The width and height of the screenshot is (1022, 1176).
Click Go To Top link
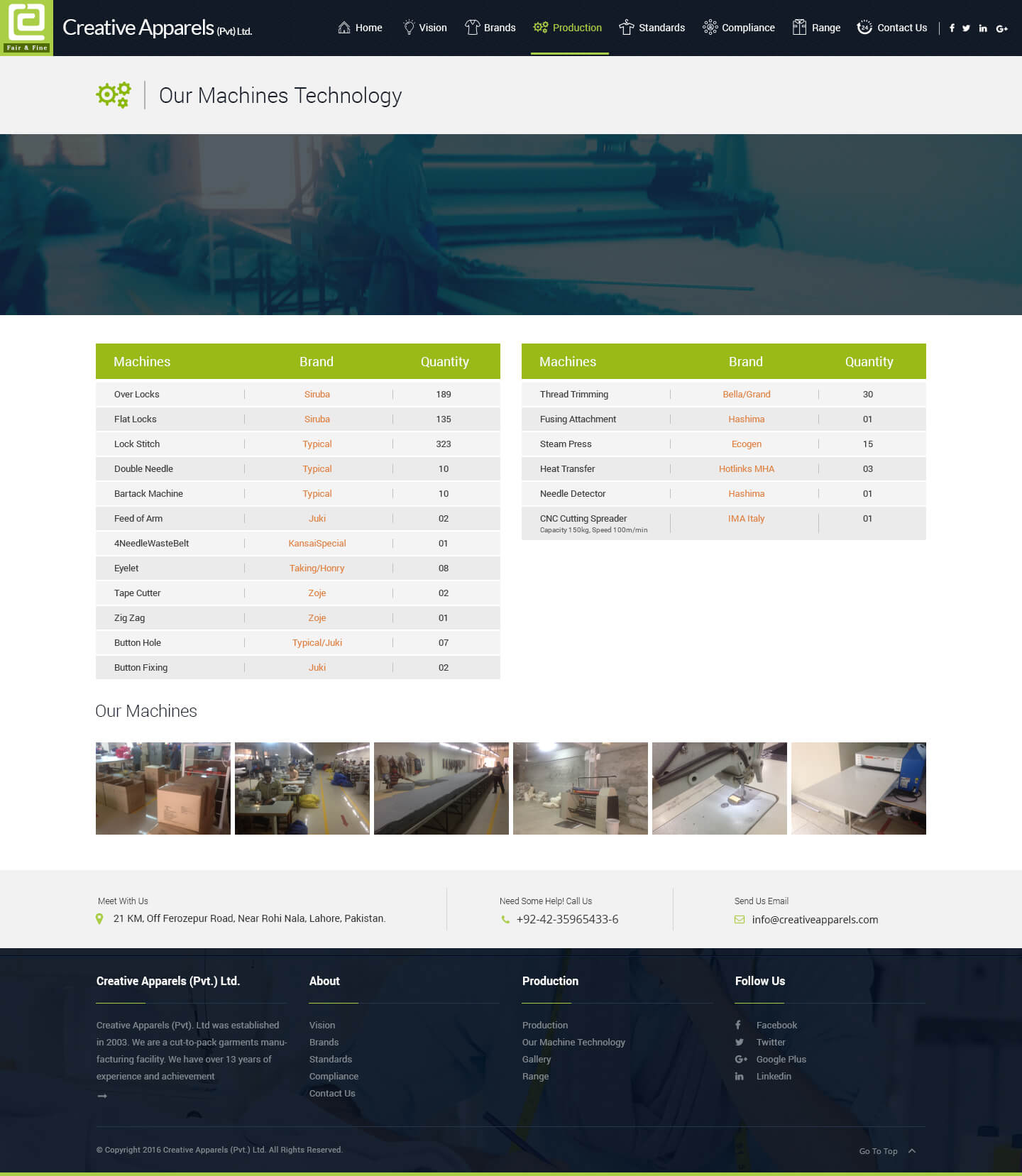coord(878,1151)
